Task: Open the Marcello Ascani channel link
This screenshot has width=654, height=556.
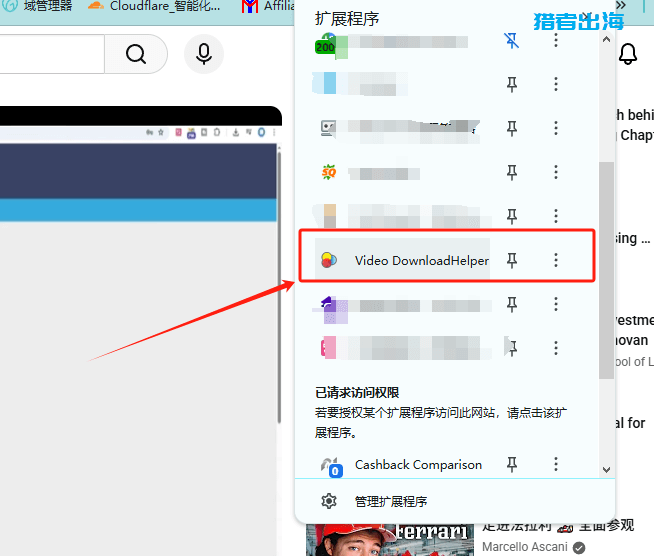Action: tap(525, 546)
